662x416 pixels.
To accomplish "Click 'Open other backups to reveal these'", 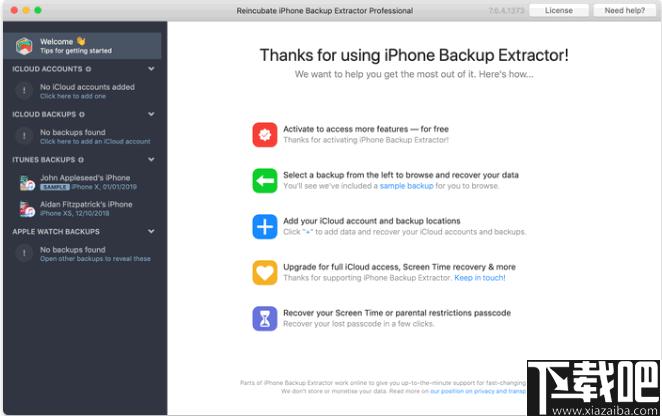I will click(x=95, y=258).
